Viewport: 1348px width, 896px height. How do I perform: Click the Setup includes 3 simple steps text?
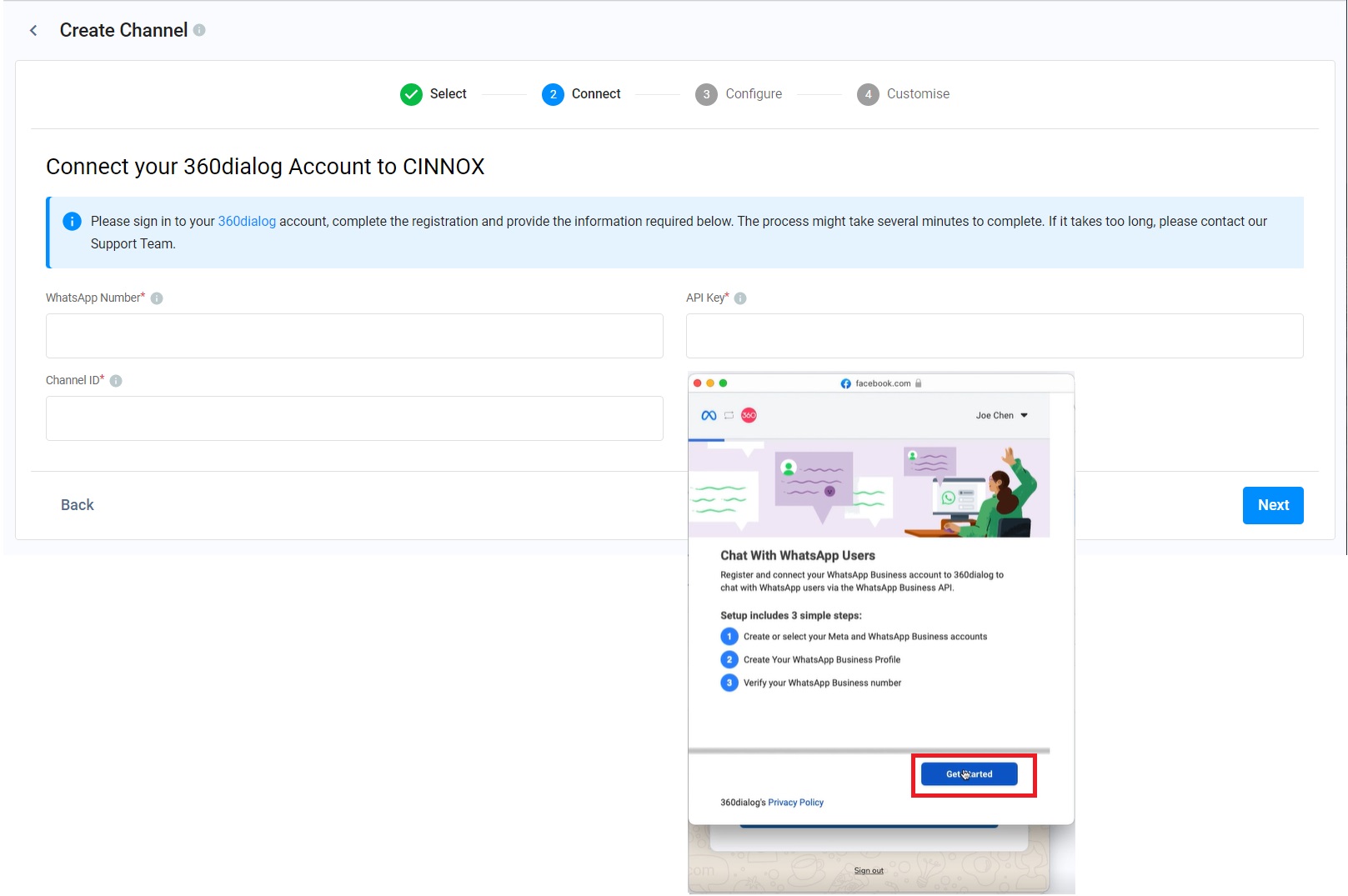click(791, 616)
